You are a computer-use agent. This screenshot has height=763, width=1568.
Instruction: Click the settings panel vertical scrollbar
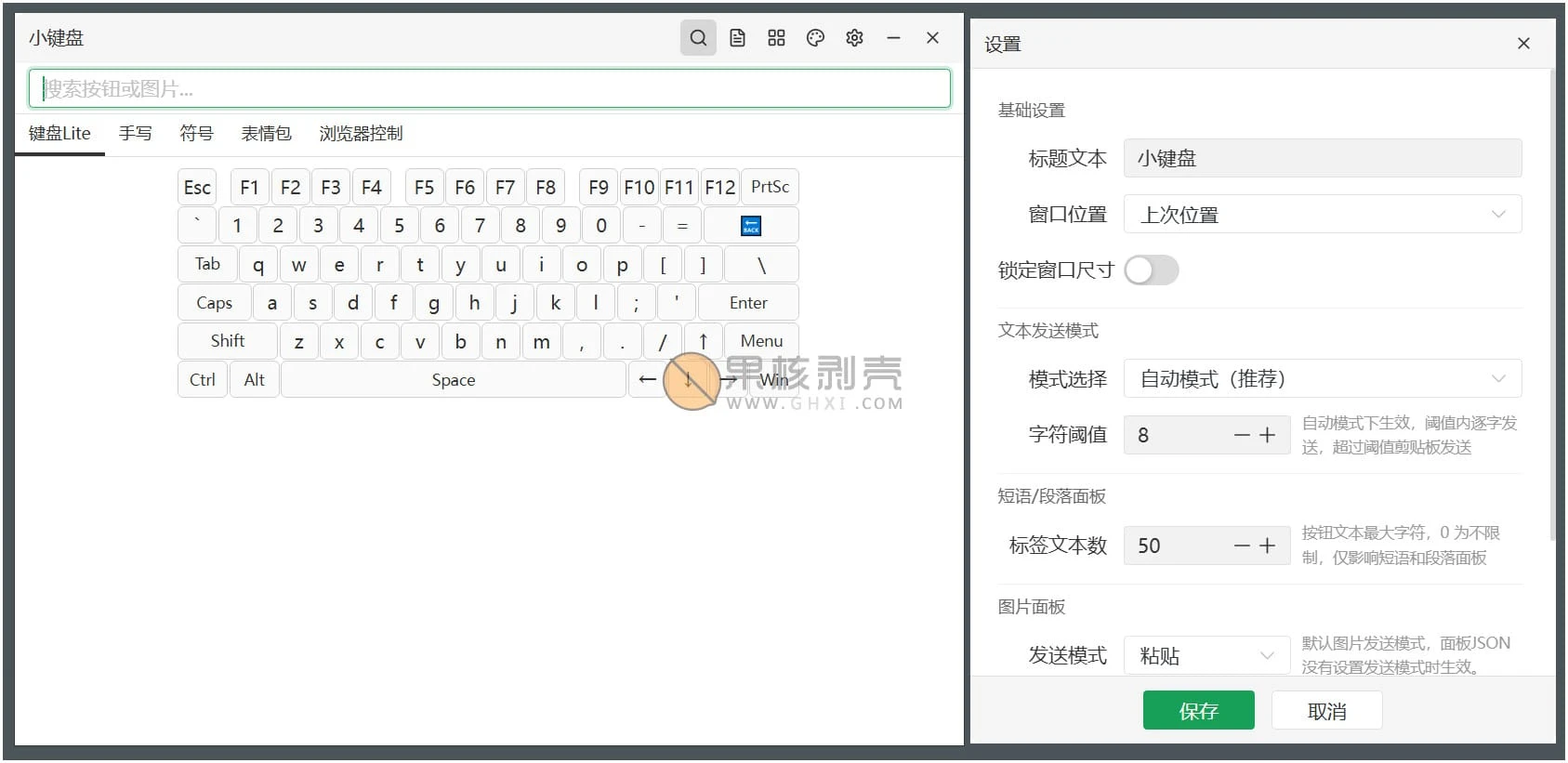1552,307
